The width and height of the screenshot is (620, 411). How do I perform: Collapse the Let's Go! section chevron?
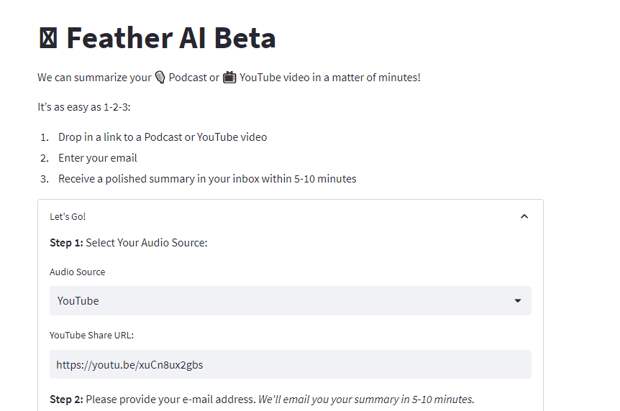click(x=525, y=216)
